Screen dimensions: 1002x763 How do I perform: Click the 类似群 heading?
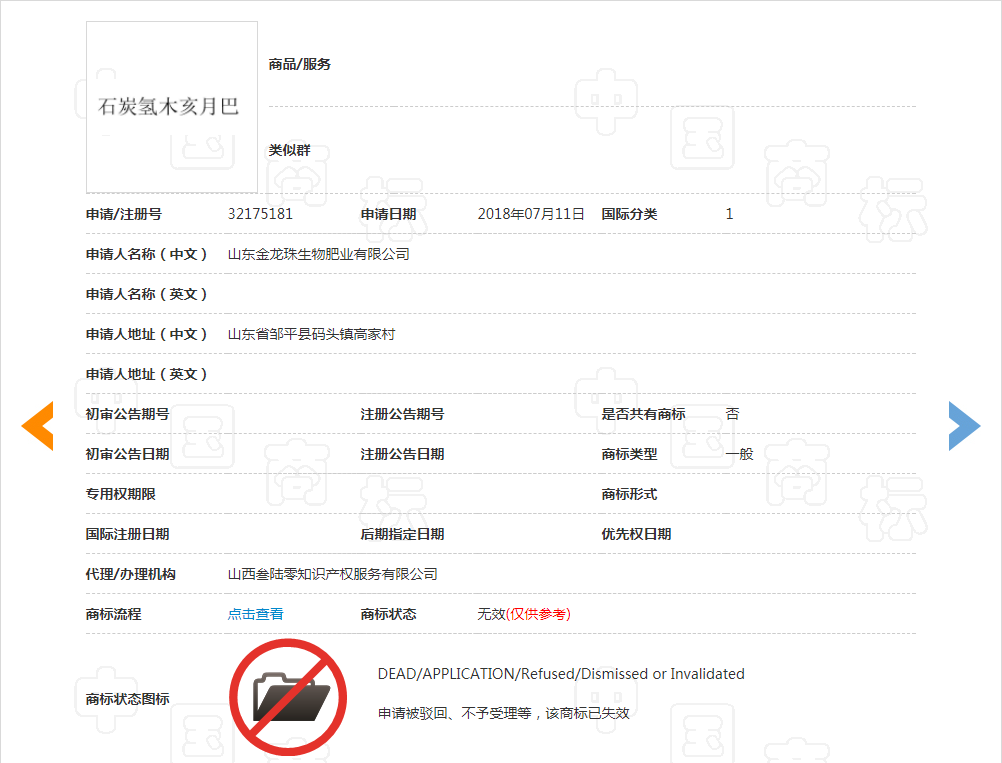point(289,150)
